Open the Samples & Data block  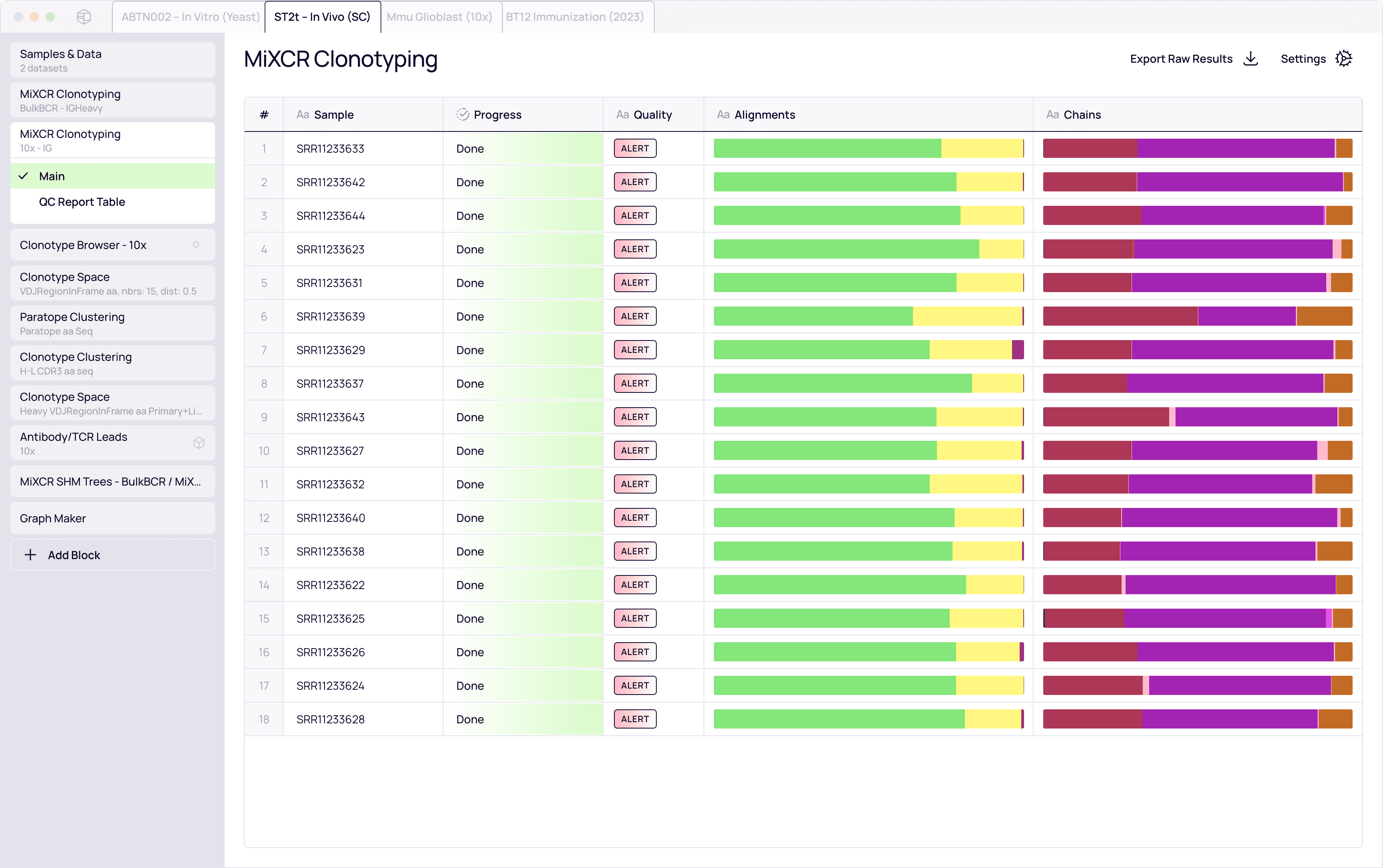coord(113,60)
